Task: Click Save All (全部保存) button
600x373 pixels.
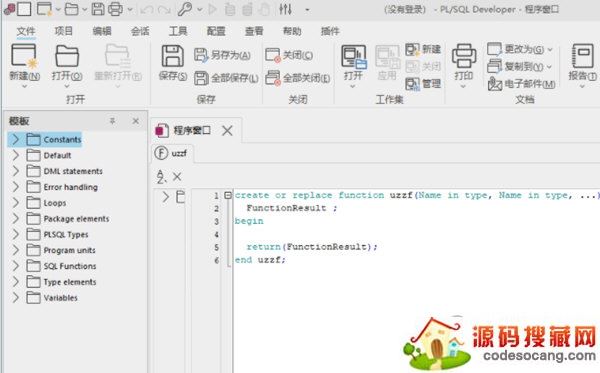Action: point(226,78)
